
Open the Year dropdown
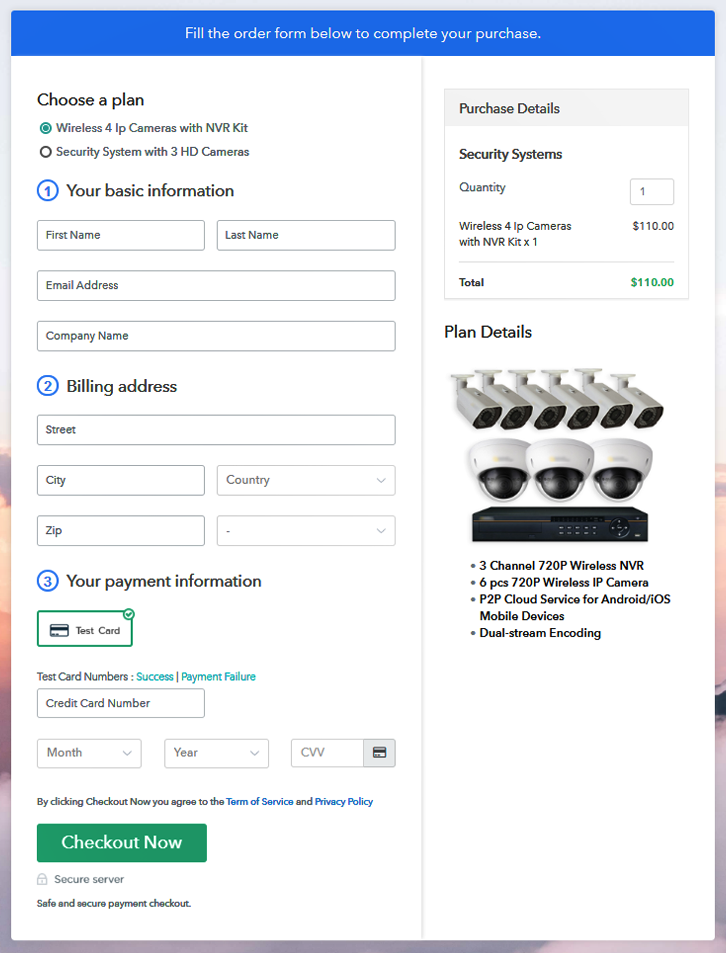(x=216, y=753)
